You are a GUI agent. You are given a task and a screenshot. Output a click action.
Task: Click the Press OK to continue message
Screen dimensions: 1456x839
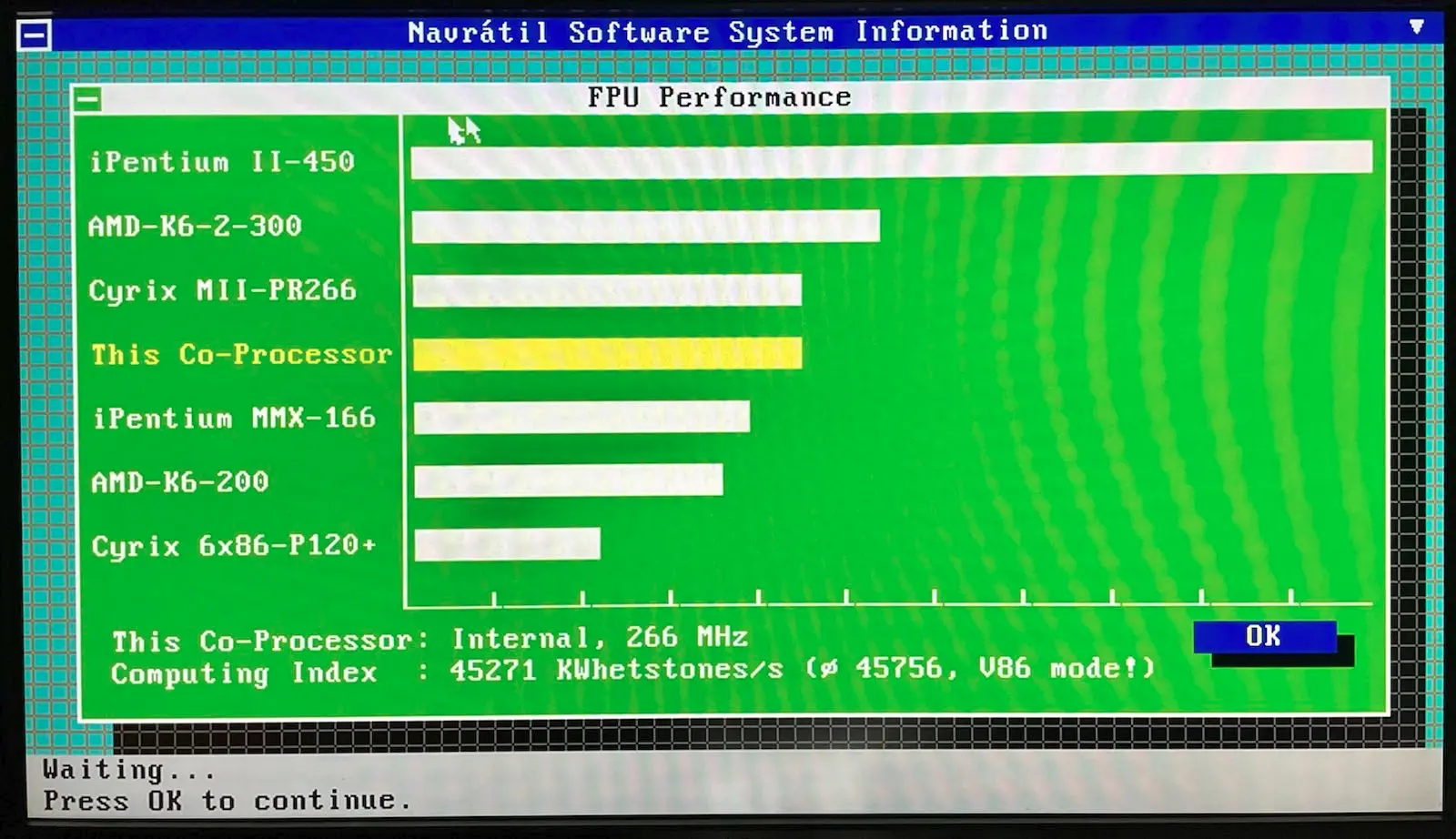click(227, 801)
